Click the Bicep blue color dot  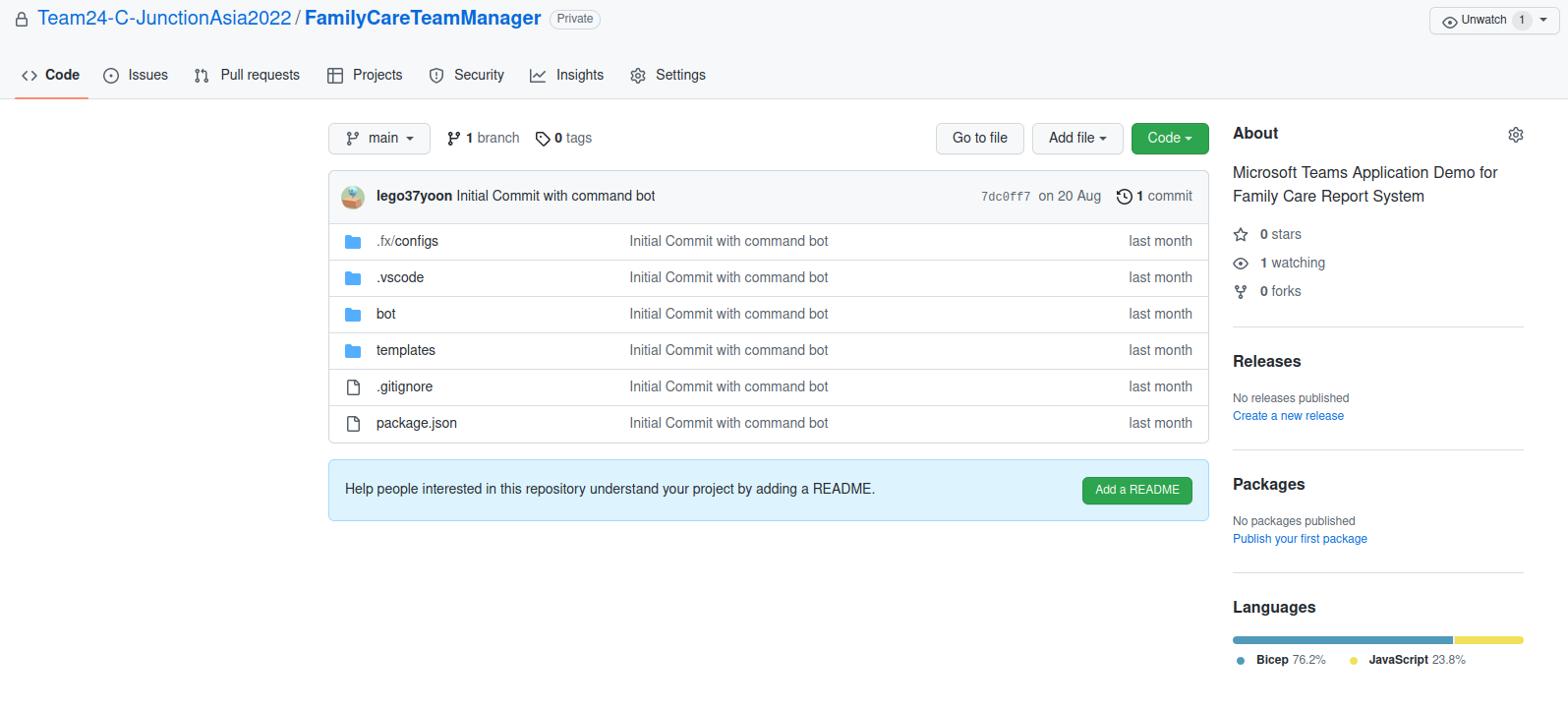1241,661
